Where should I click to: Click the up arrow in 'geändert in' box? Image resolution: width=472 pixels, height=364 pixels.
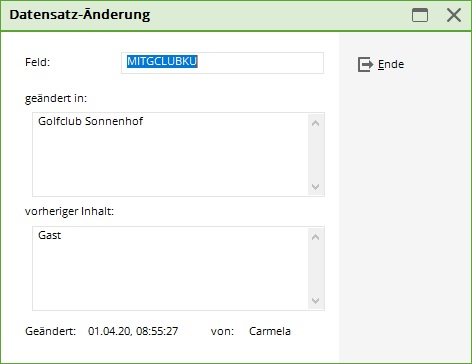pos(315,123)
